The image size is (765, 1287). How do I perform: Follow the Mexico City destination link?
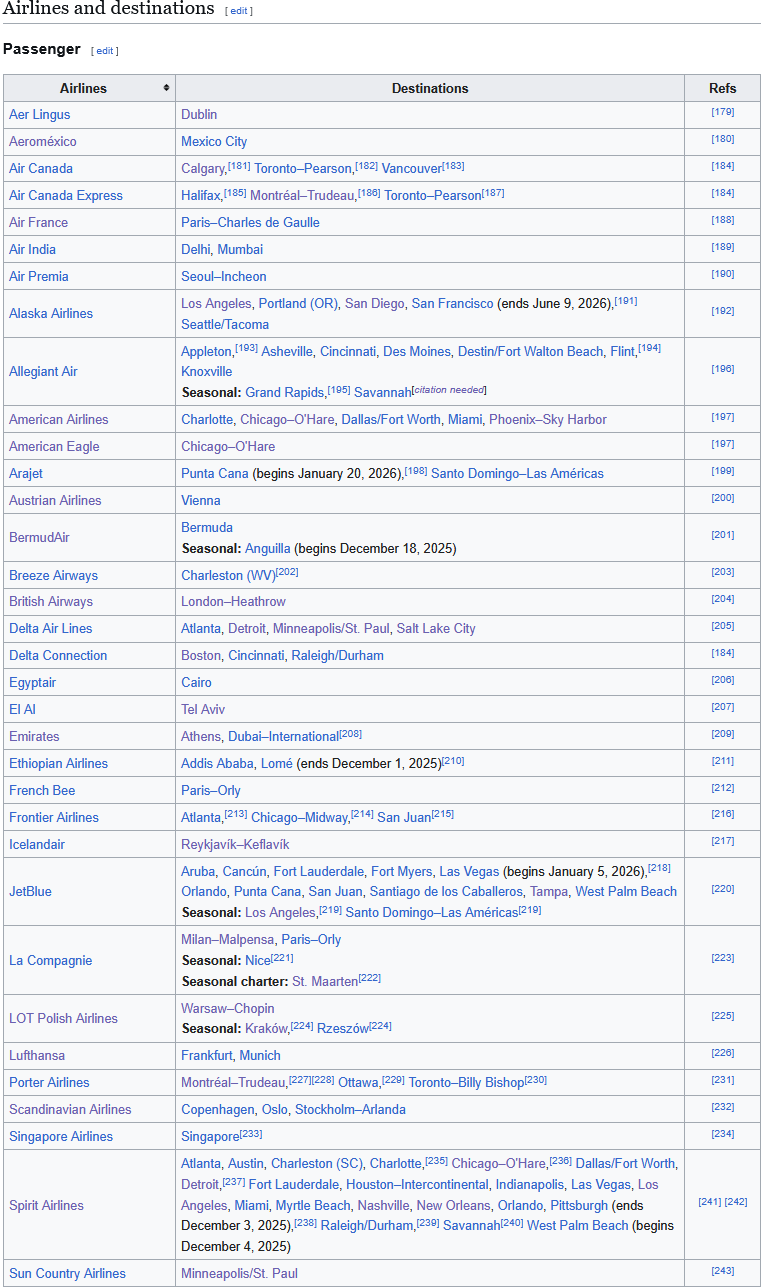[214, 142]
